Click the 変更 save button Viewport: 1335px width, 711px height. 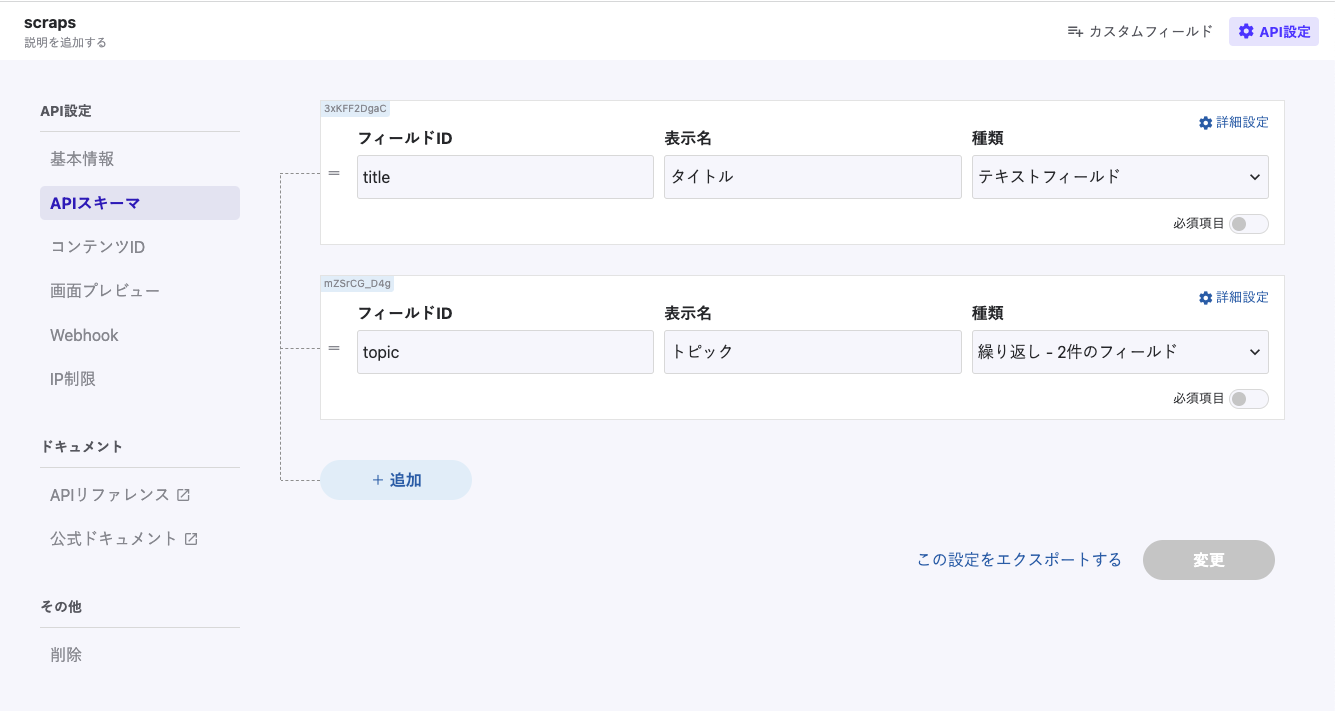(1208, 560)
